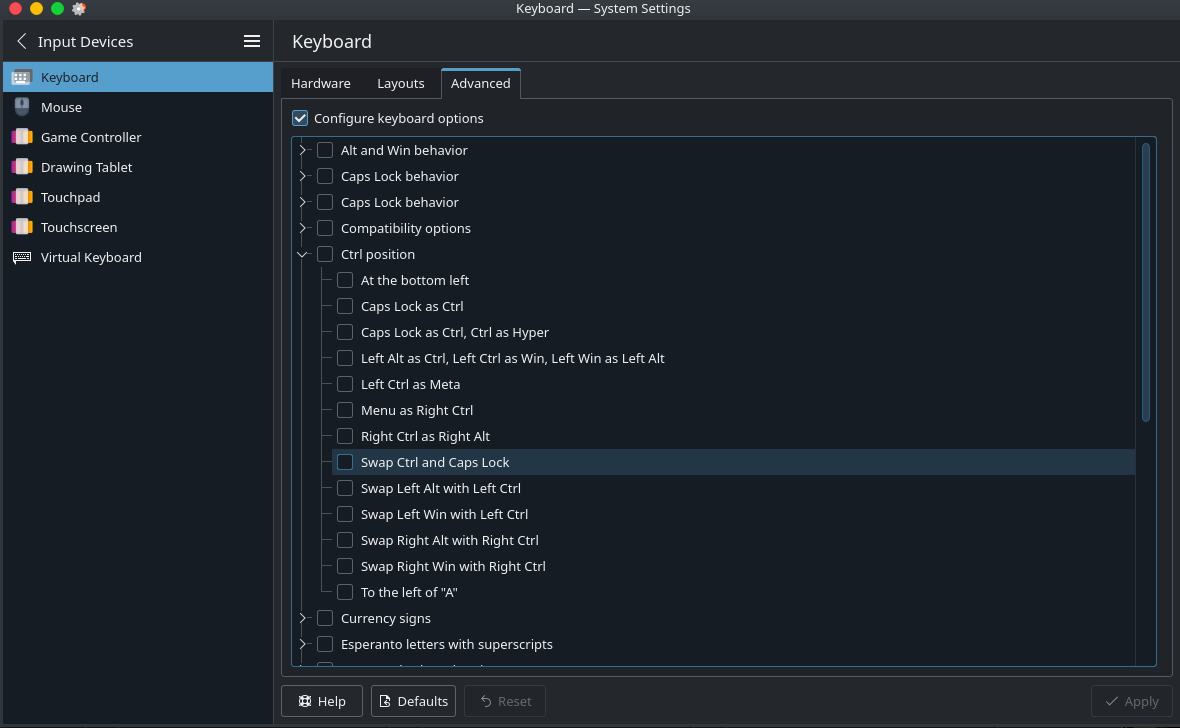Expand Esperanto letters with superscripts group
This screenshot has width=1180, height=728.
click(303, 644)
